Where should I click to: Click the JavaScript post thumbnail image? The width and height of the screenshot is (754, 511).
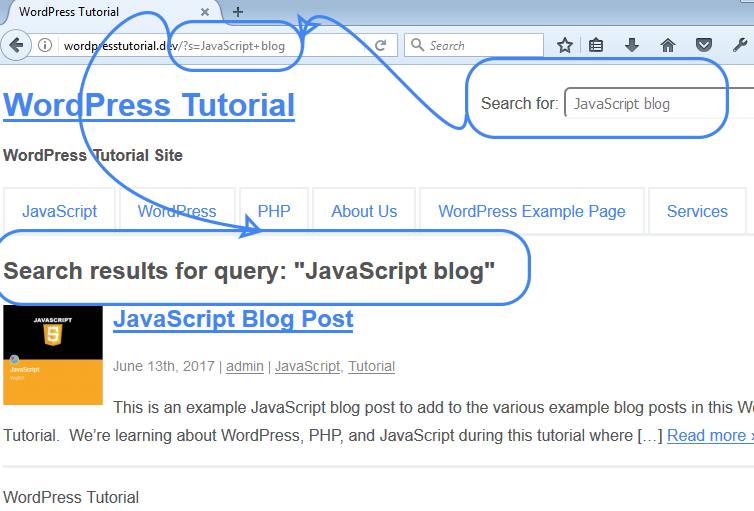pos(53,355)
